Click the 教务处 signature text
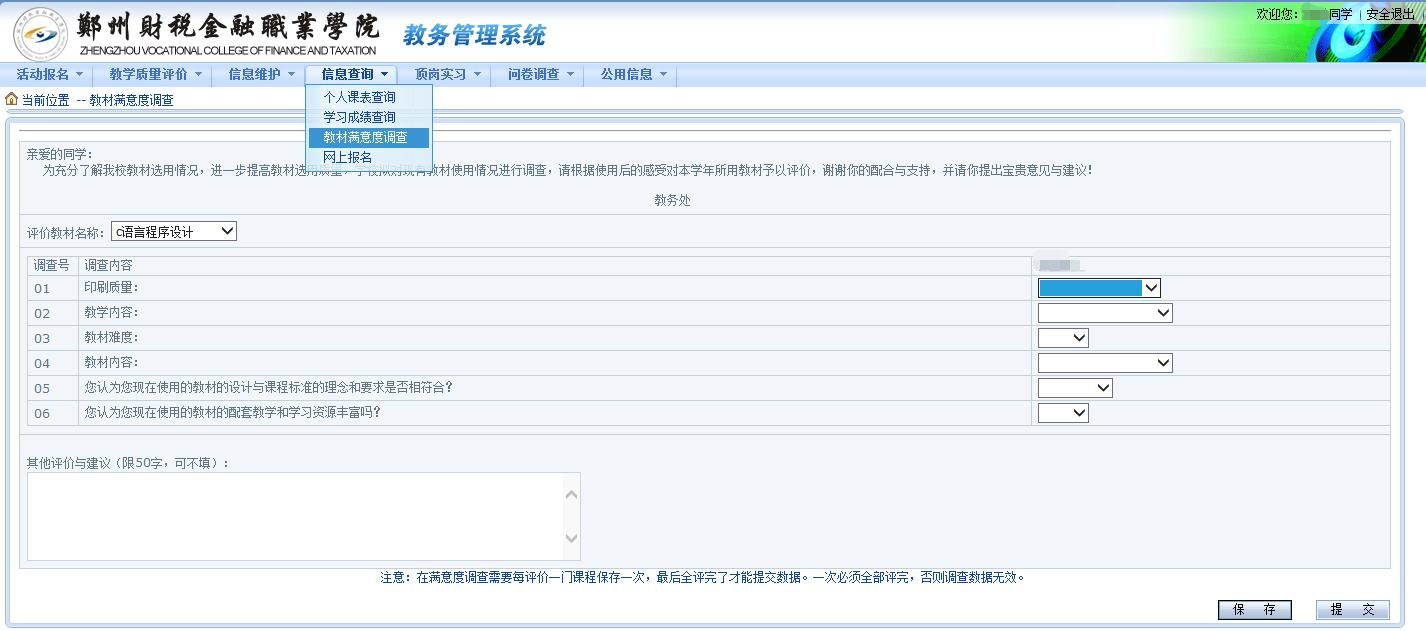 click(673, 200)
